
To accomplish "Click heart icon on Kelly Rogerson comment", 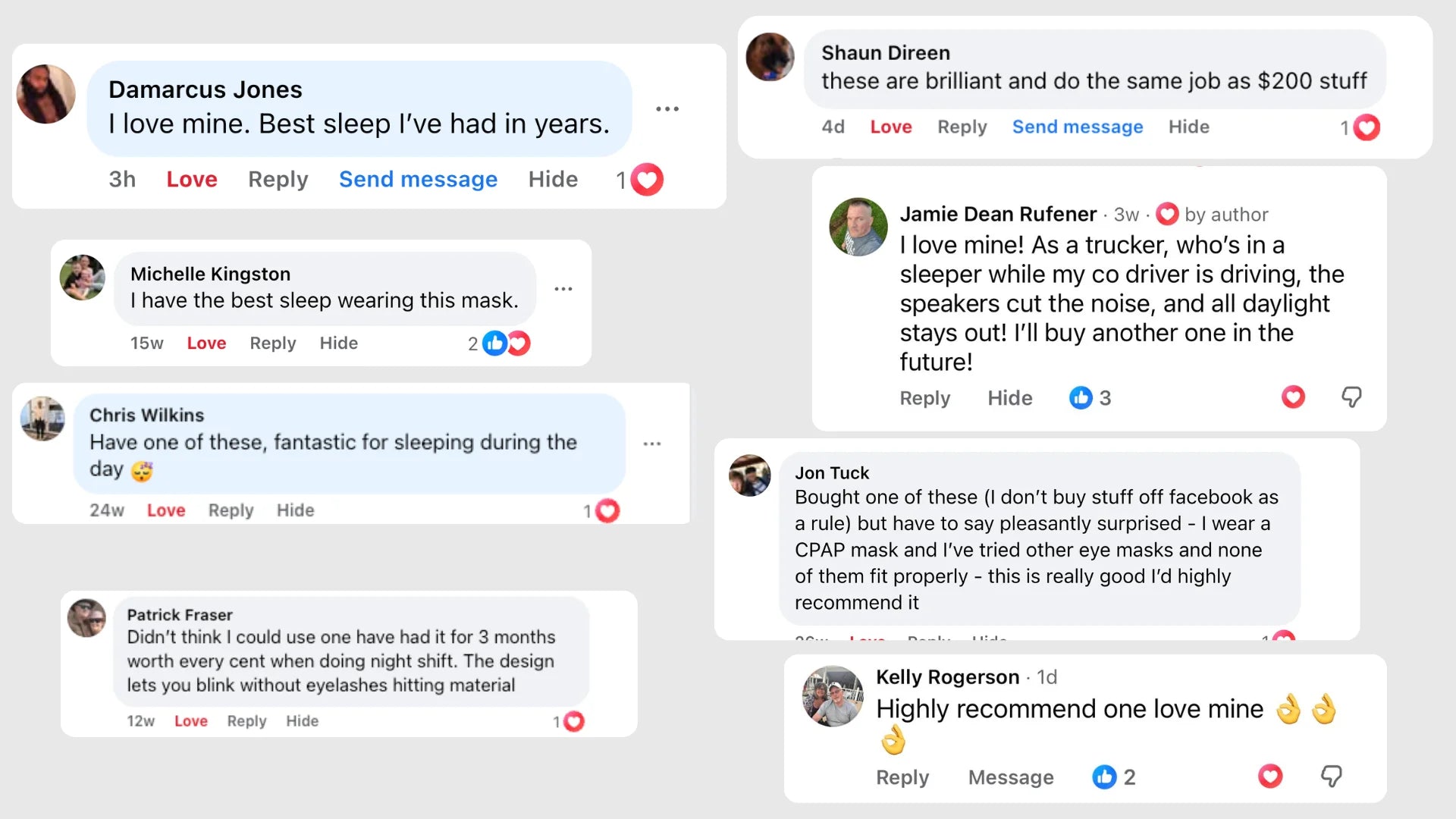I will click(1270, 777).
